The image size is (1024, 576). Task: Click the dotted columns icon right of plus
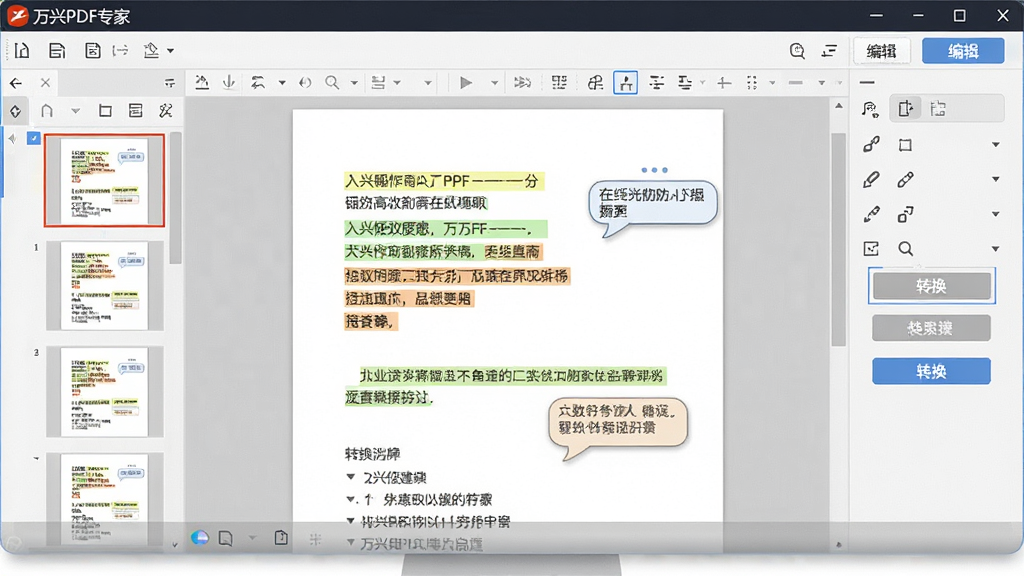(x=752, y=82)
